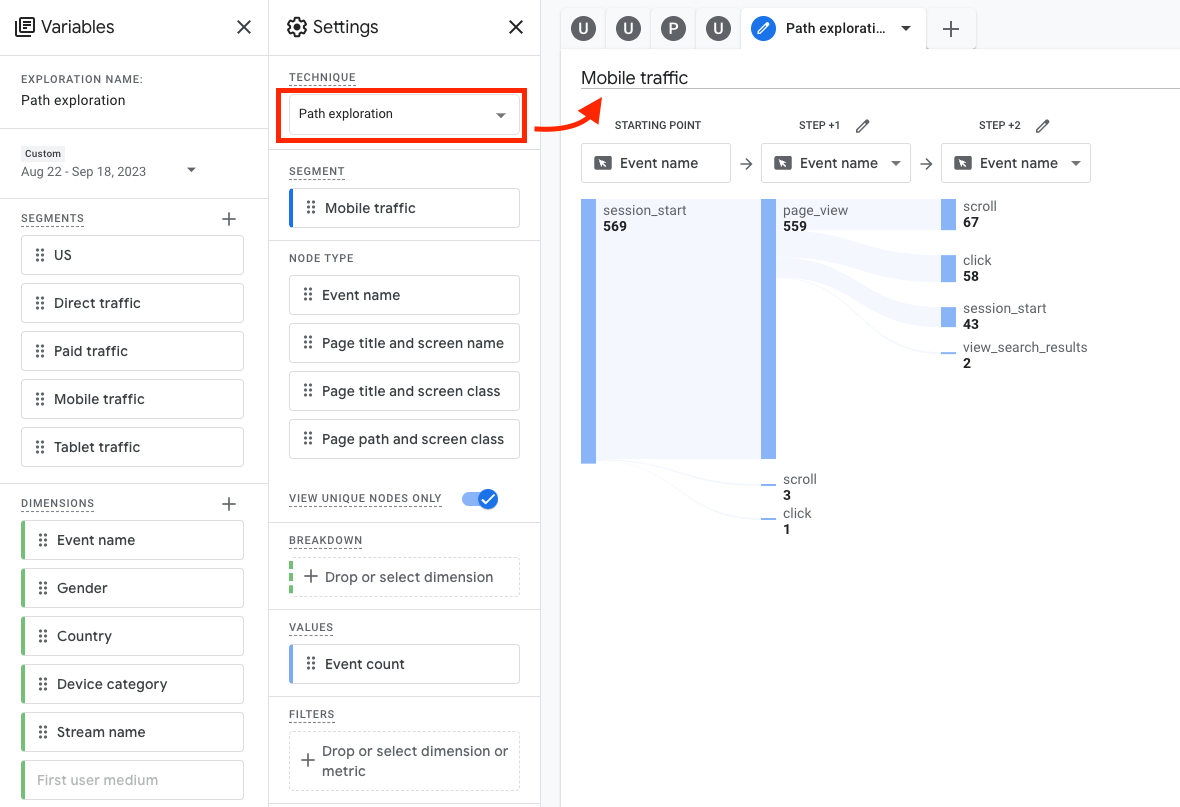Toggle View Unique Nodes Only switch
This screenshot has width=1180, height=807.
pos(480,499)
